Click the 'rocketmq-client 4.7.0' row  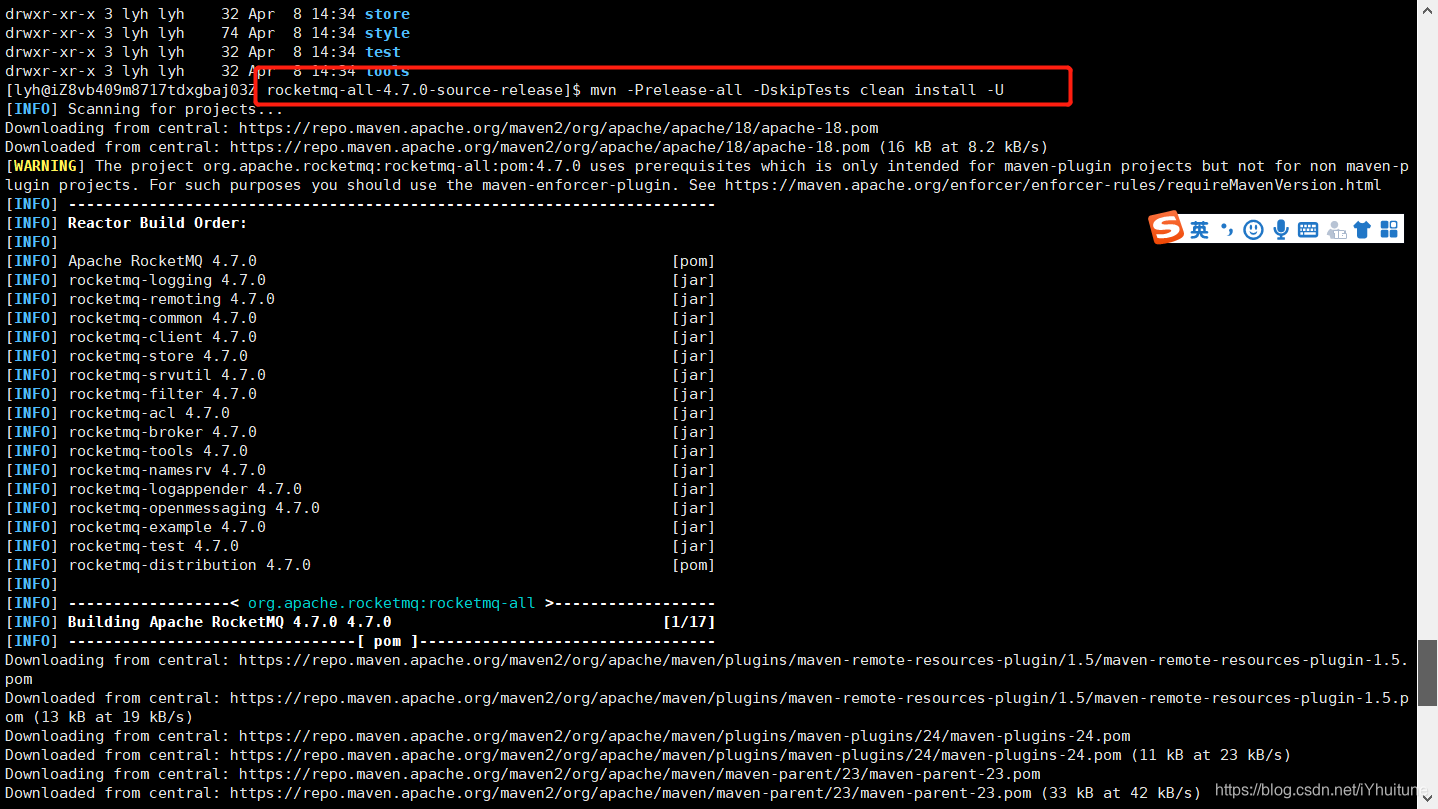point(360,337)
